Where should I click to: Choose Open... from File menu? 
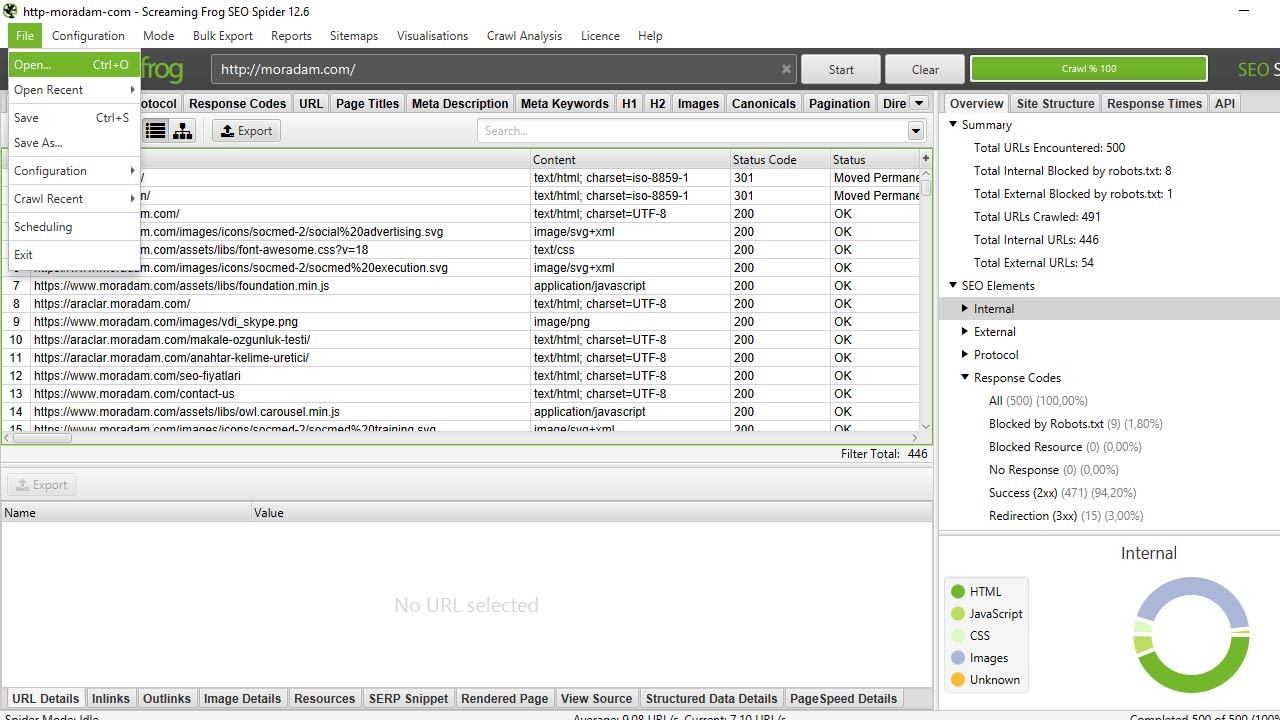(x=74, y=65)
